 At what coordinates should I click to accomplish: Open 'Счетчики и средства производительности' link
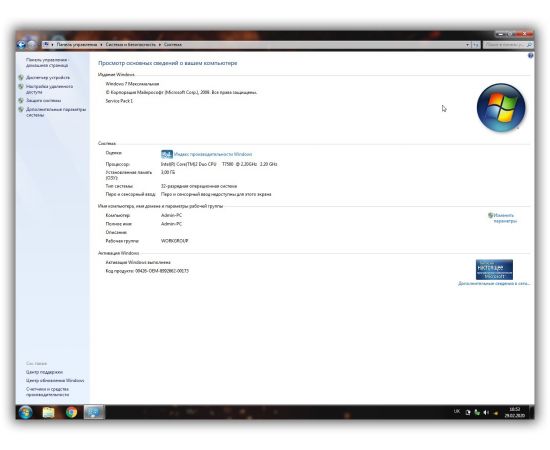[47, 392]
